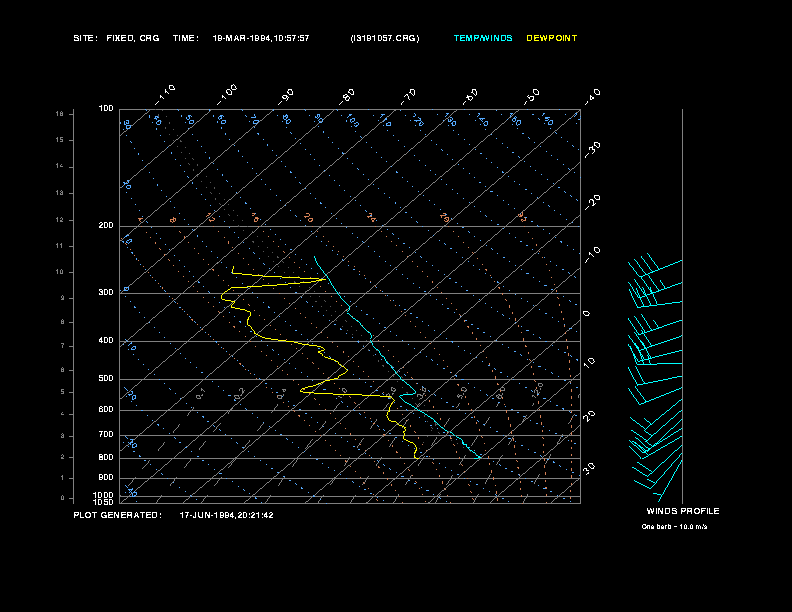The height and width of the screenshot is (612, 792).
Task: Click the 300 pressure level label
Action: (106, 292)
